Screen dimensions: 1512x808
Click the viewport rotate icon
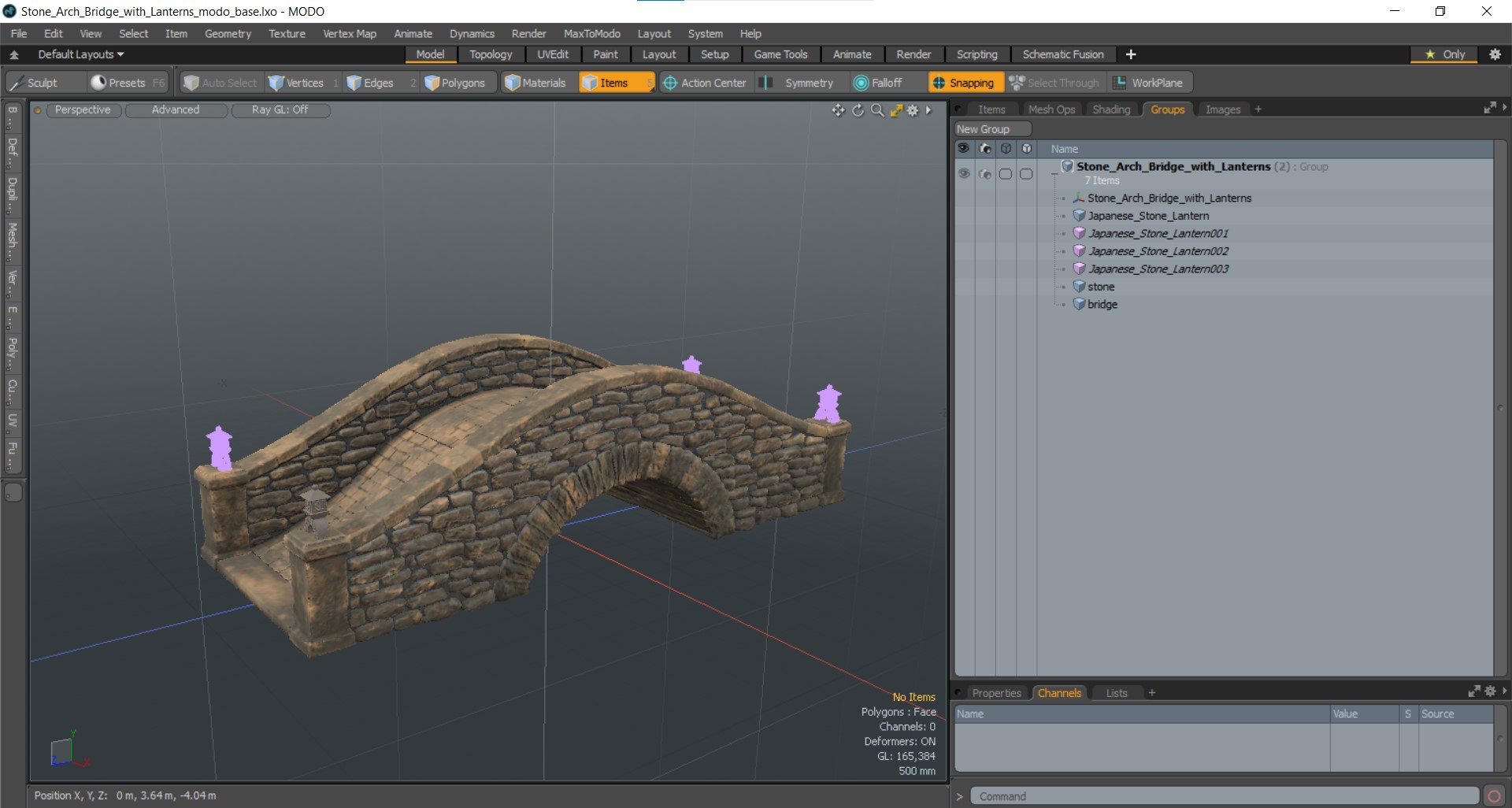point(858,110)
